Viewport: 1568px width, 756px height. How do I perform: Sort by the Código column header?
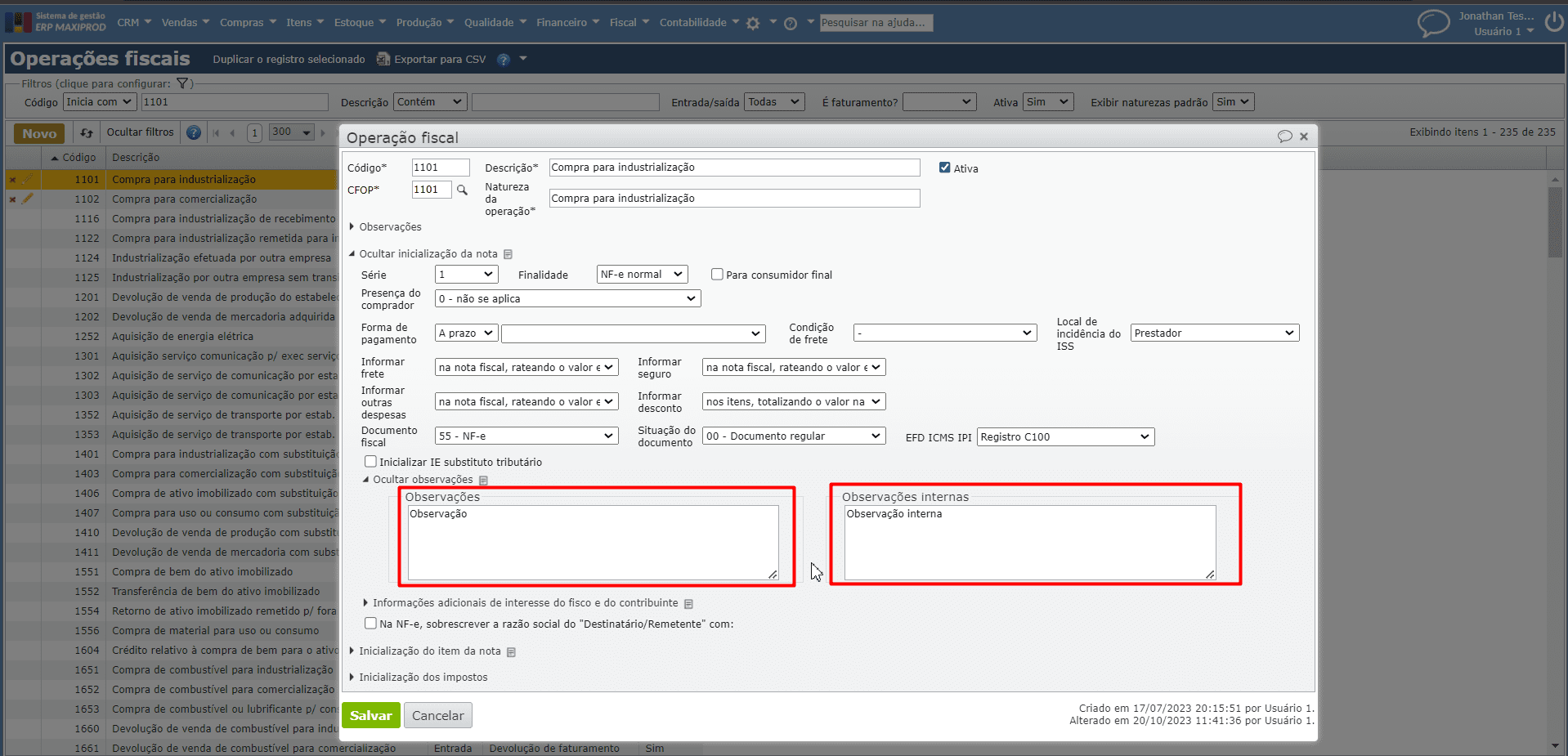74,158
